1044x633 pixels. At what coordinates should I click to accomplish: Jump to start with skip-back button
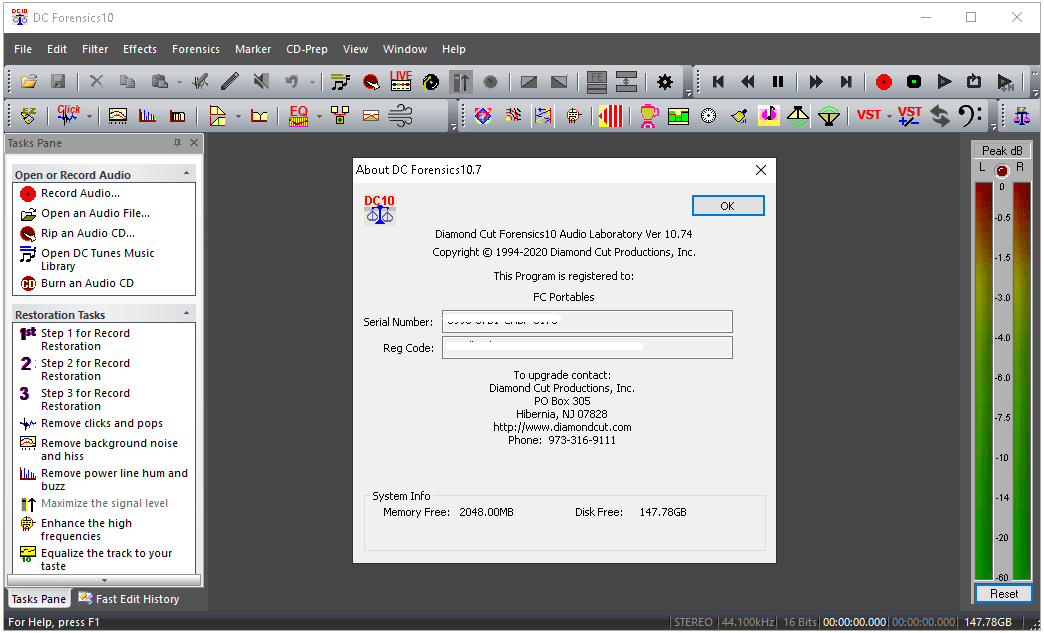coord(718,82)
